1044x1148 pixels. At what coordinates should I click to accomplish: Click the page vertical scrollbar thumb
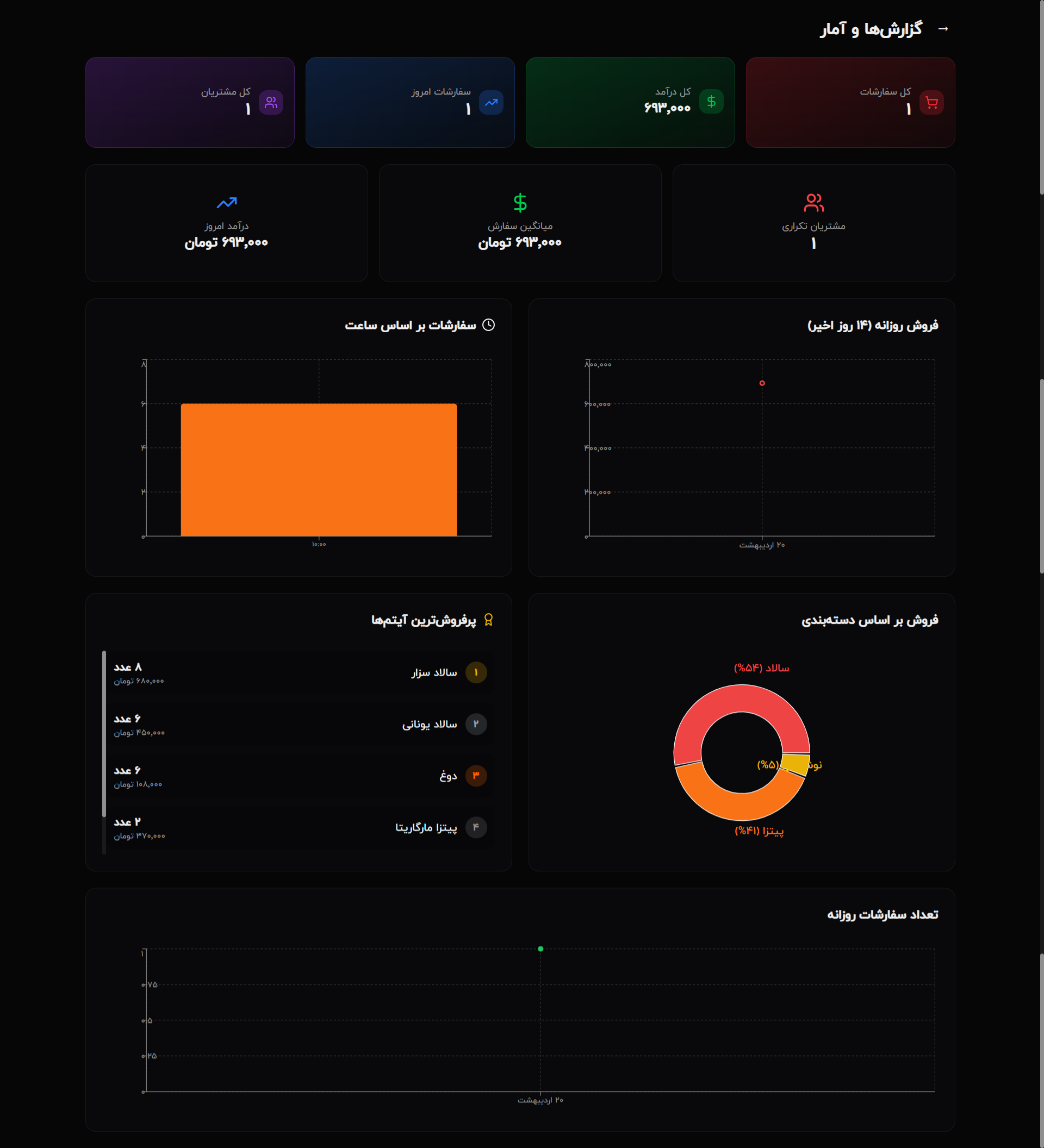[x=1041, y=97]
